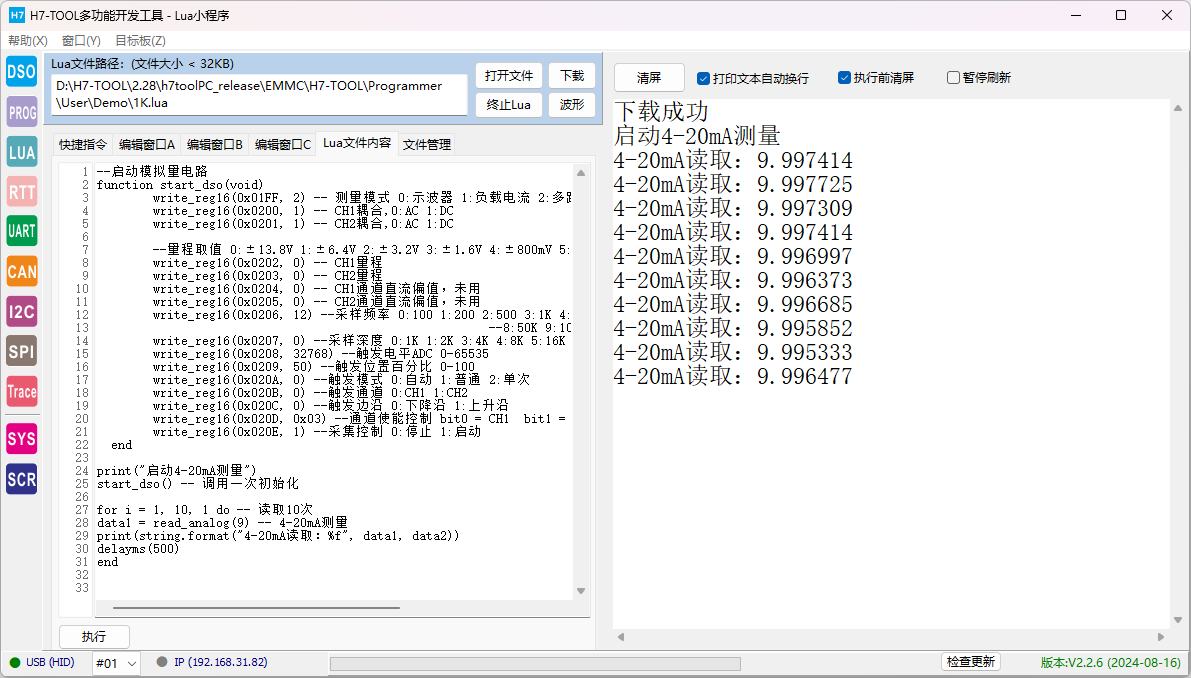Toggle 执行前清屏 checkbox

[844, 77]
